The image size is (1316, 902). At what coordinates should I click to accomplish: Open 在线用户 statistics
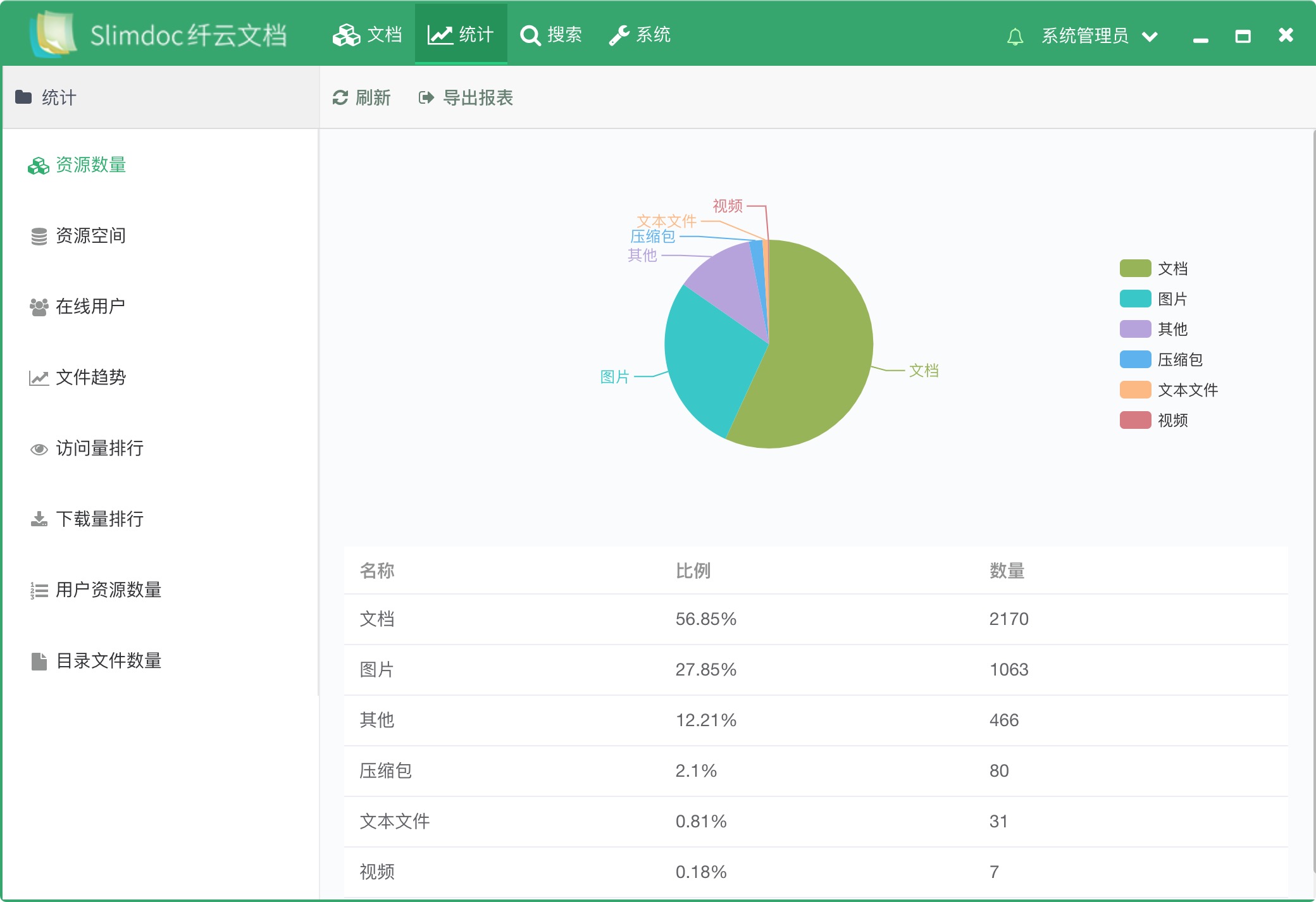pyautogui.click(x=77, y=307)
